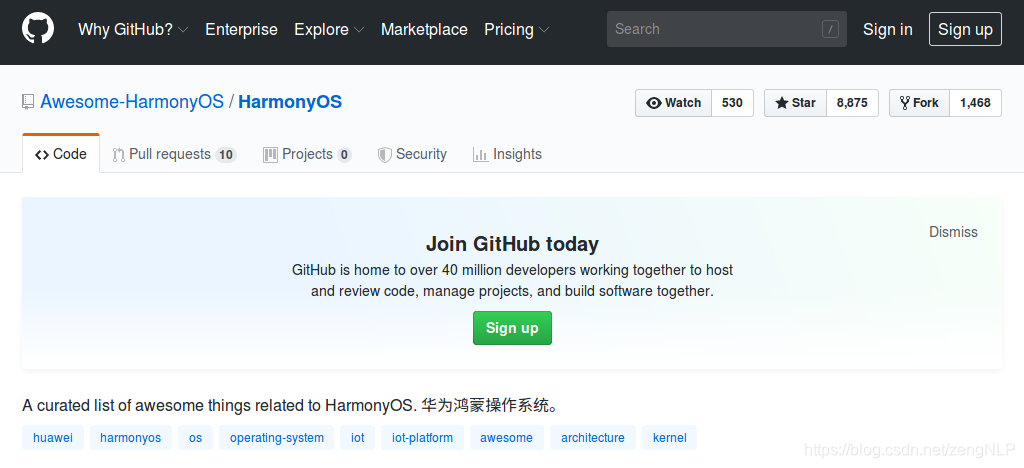The image size is (1024, 468).
Task: Open the GitHub homepage via Octocat logo
Action: (38, 29)
